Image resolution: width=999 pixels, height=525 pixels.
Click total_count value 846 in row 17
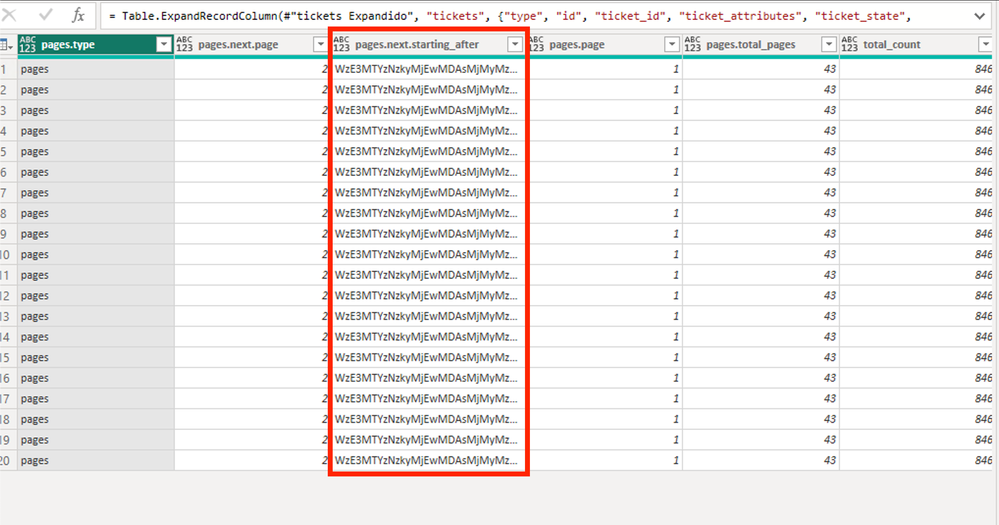917,398
